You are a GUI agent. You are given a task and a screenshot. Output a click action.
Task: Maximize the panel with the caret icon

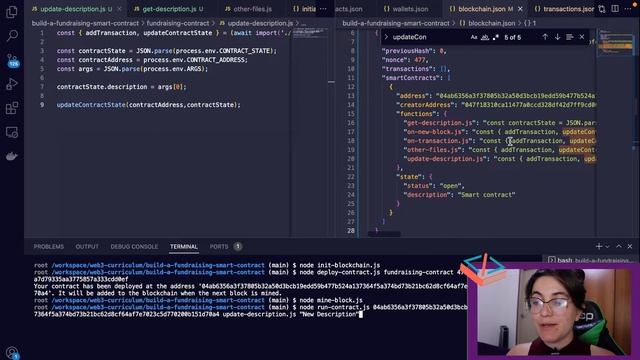pyautogui.click(x=619, y=246)
